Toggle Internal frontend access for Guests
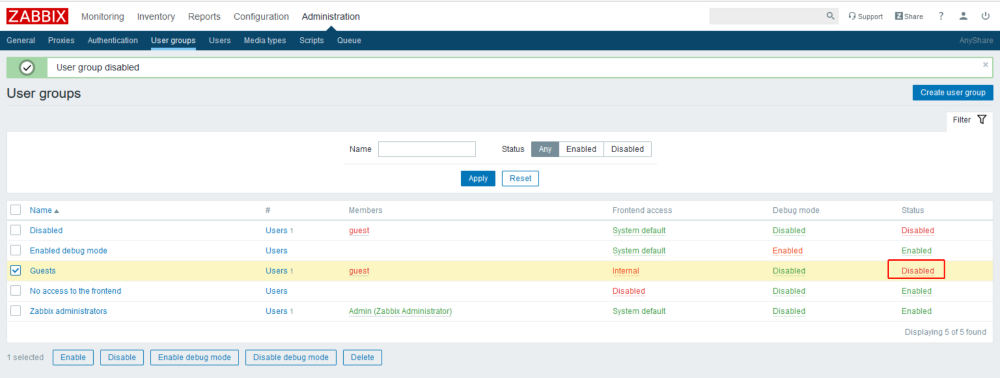Viewport: 1000px width, 378px height. tap(626, 271)
